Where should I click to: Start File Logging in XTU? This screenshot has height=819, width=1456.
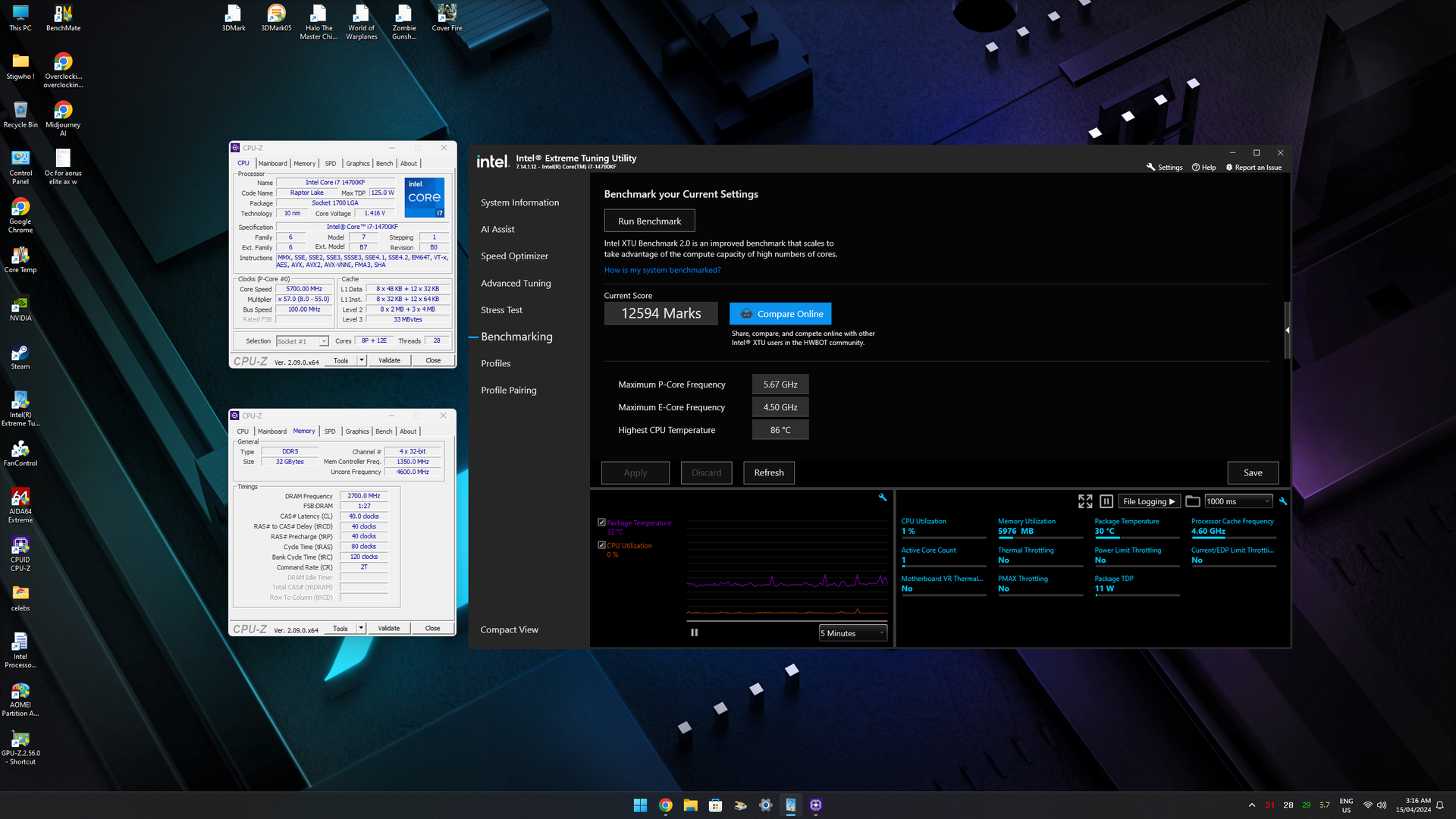click(x=1149, y=501)
